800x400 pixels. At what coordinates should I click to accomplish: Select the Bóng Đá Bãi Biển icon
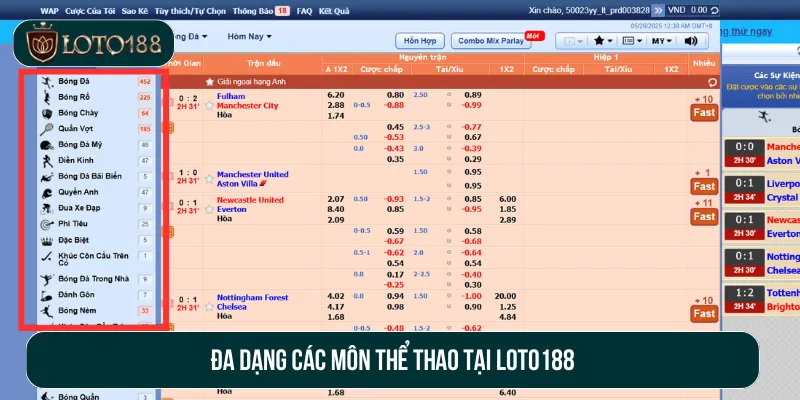(x=47, y=177)
